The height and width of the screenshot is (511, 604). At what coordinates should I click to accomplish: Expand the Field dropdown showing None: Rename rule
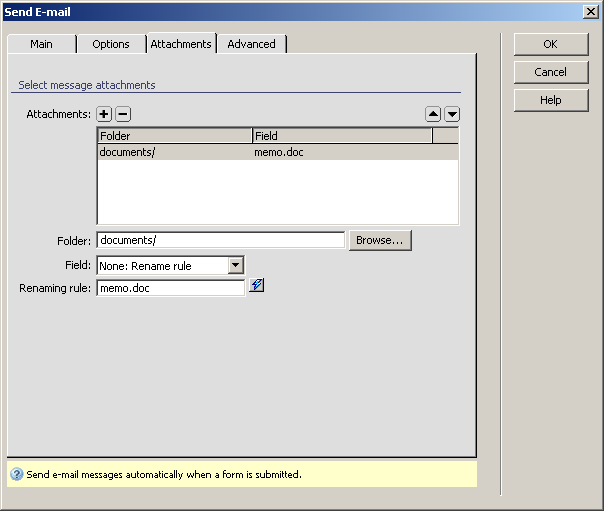pyautogui.click(x=236, y=265)
